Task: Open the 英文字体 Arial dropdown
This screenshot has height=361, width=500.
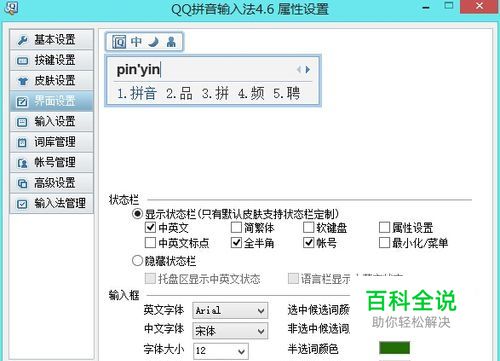Action: coord(230,311)
